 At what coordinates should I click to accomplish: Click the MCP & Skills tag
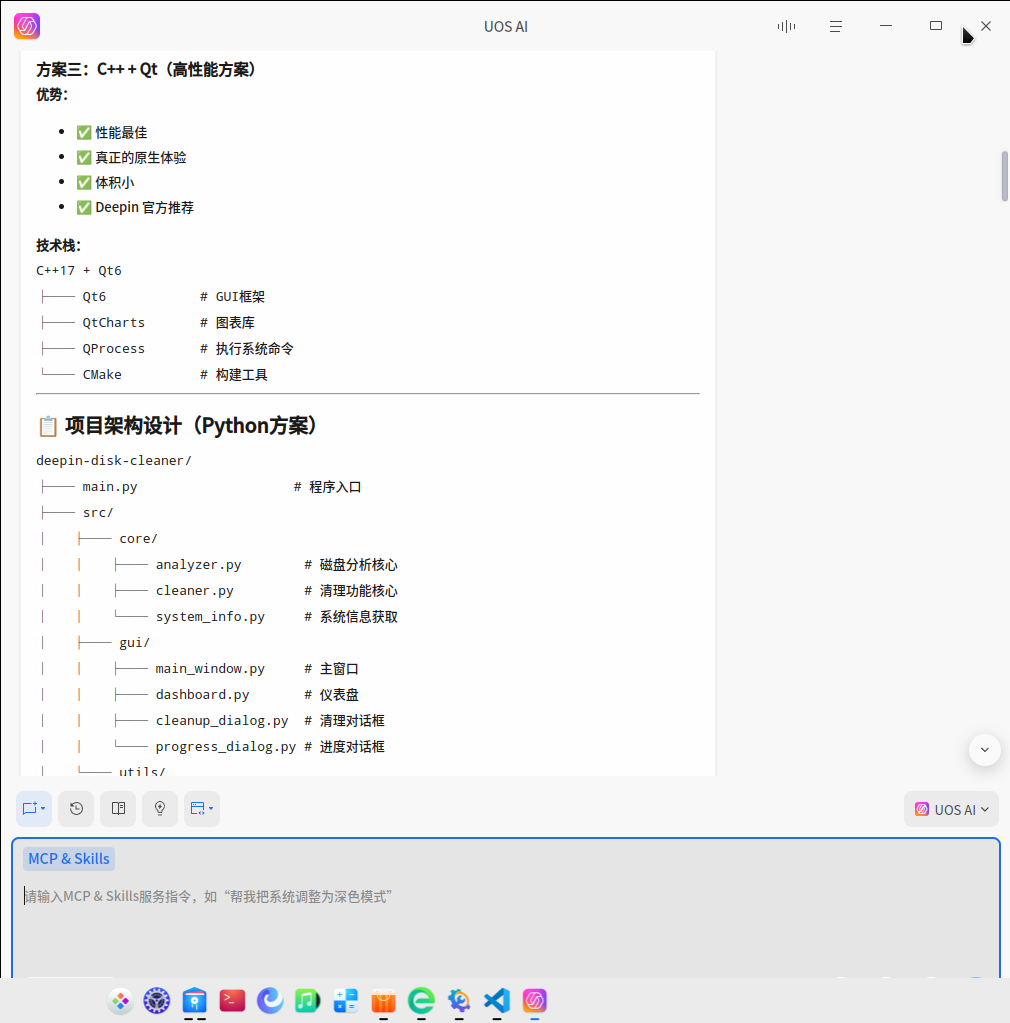pyautogui.click(x=69, y=859)
